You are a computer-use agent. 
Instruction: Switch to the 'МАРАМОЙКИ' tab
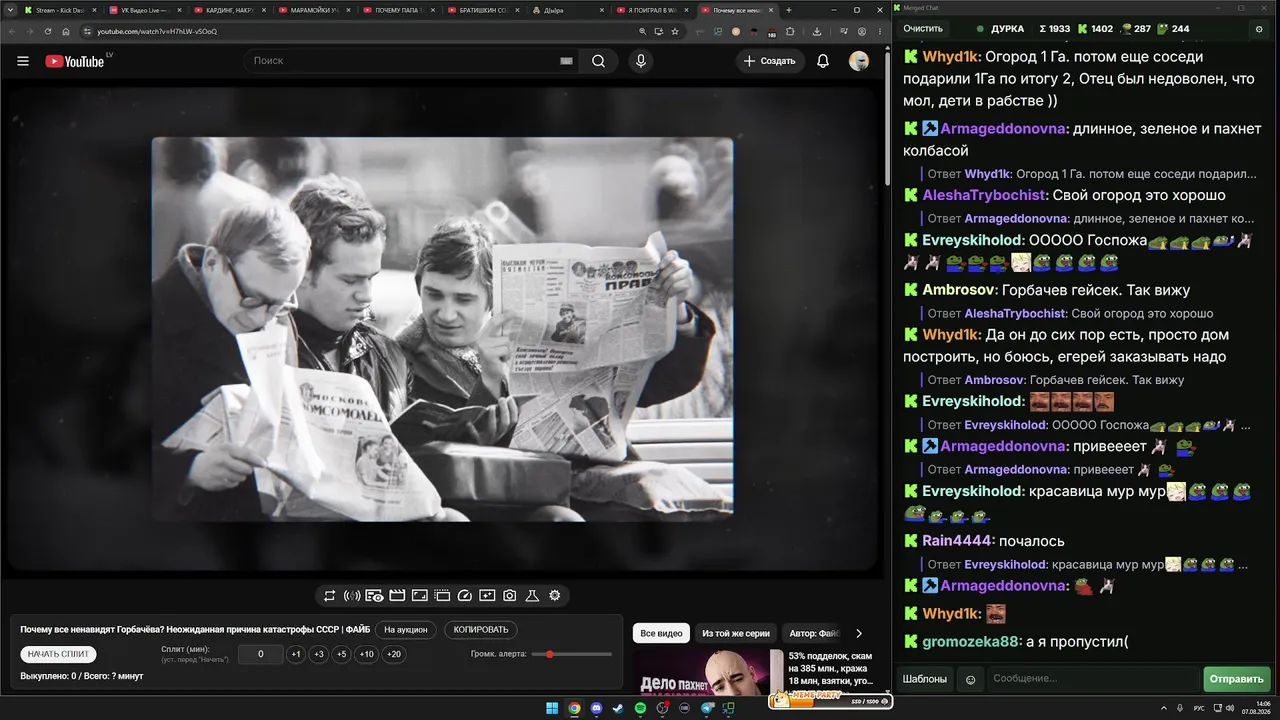pos(312,10)
